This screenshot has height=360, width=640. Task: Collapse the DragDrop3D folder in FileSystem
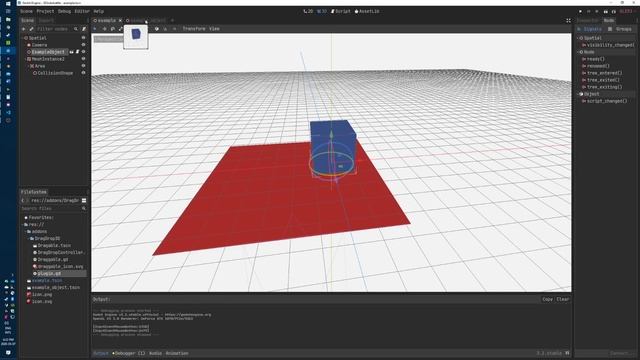pyautogui.click(x=28, y=238)
